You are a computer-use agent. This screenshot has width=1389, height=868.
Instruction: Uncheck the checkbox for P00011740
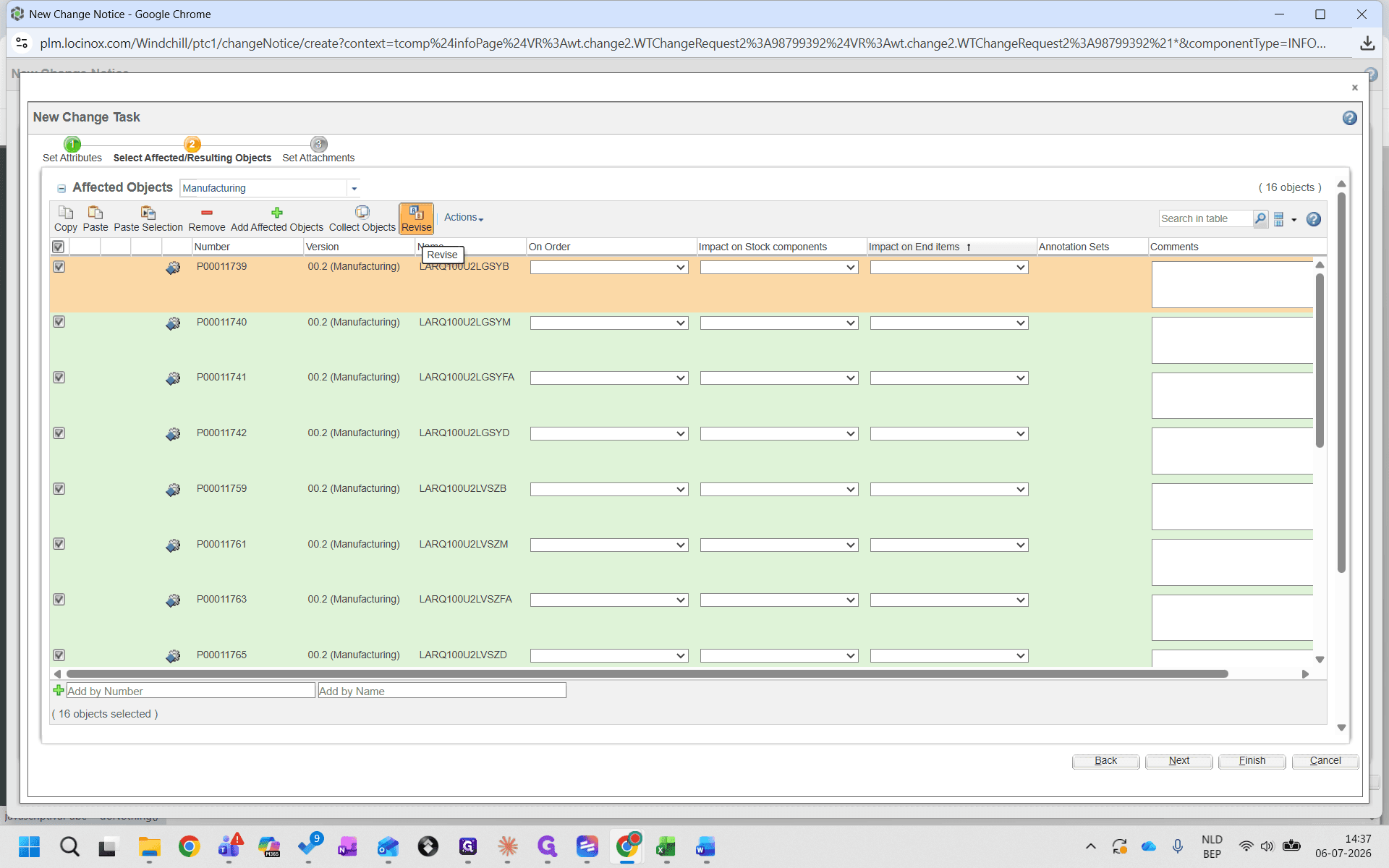pyautogui.click(x=59, y=322)
